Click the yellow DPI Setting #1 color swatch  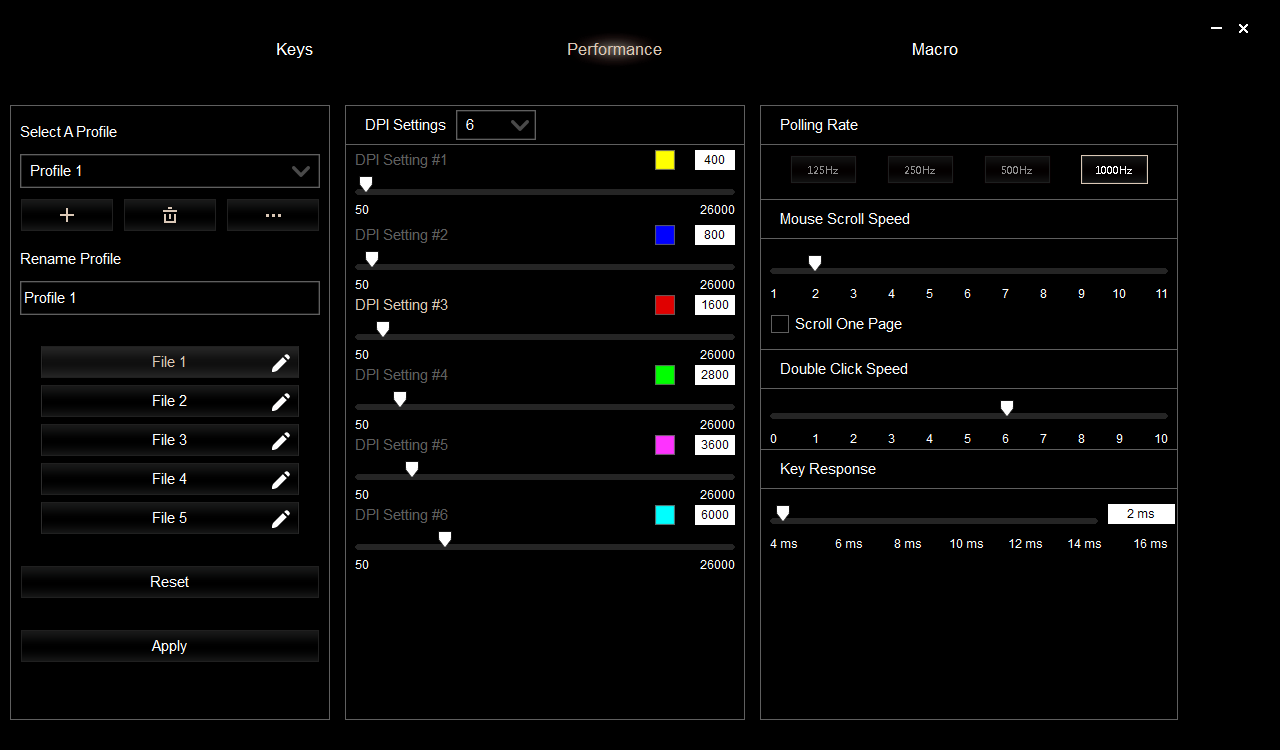point(665,160)
